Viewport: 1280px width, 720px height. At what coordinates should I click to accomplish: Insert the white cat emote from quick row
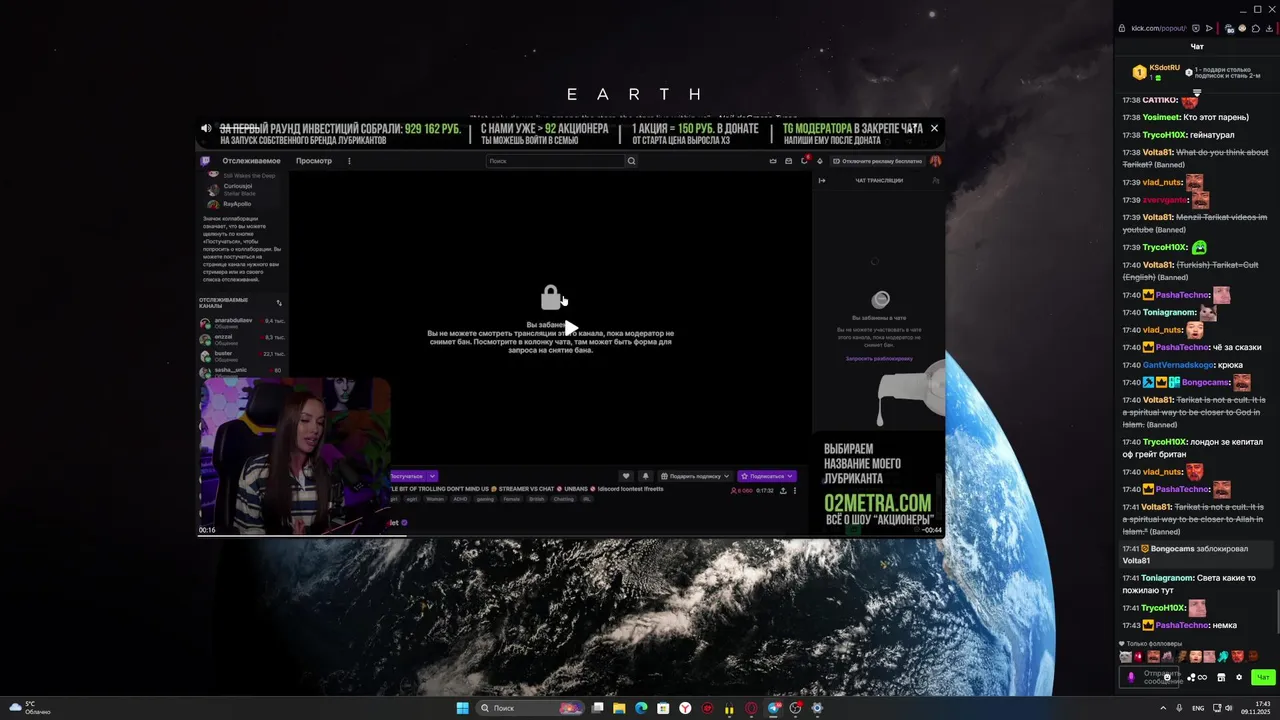tap(1126, 657)
